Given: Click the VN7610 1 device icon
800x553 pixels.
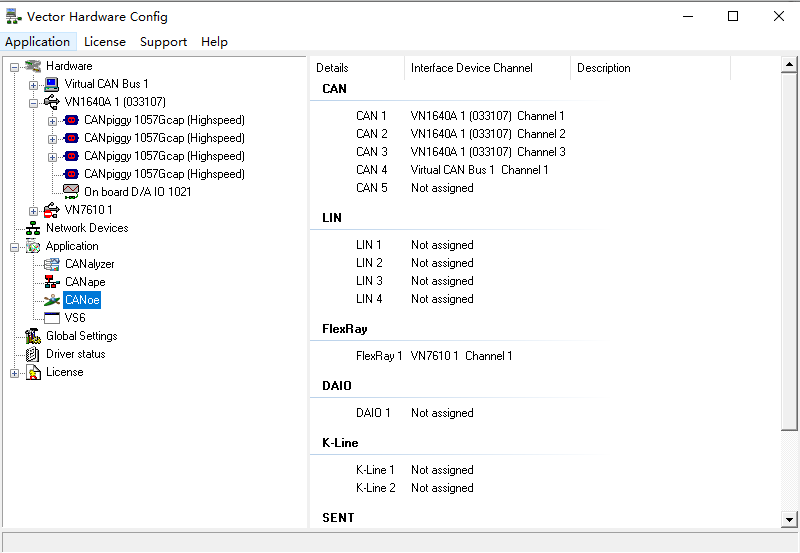Looking at the screenshot, I should [52, 210].
